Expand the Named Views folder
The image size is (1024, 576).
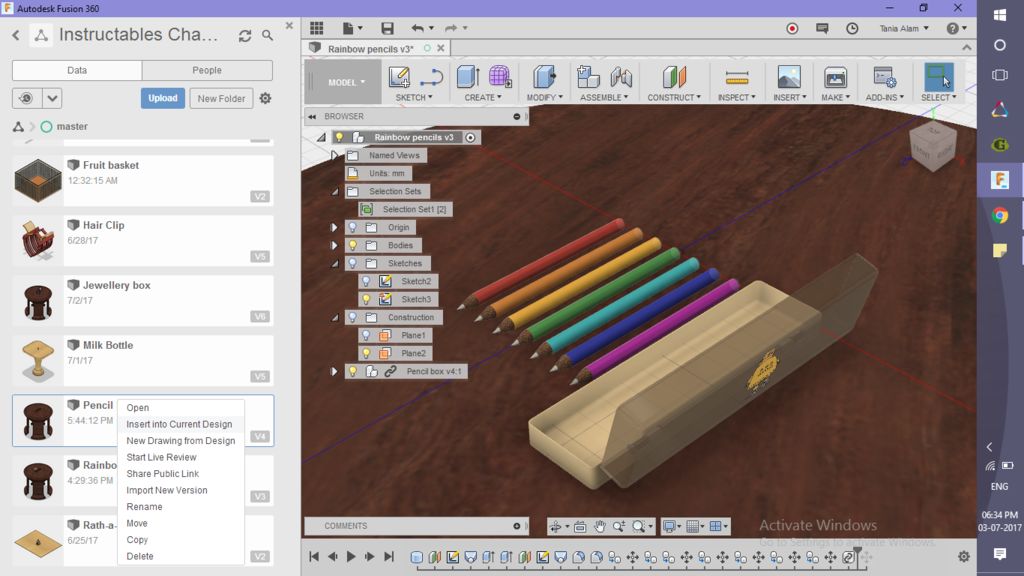pos(335,155)
